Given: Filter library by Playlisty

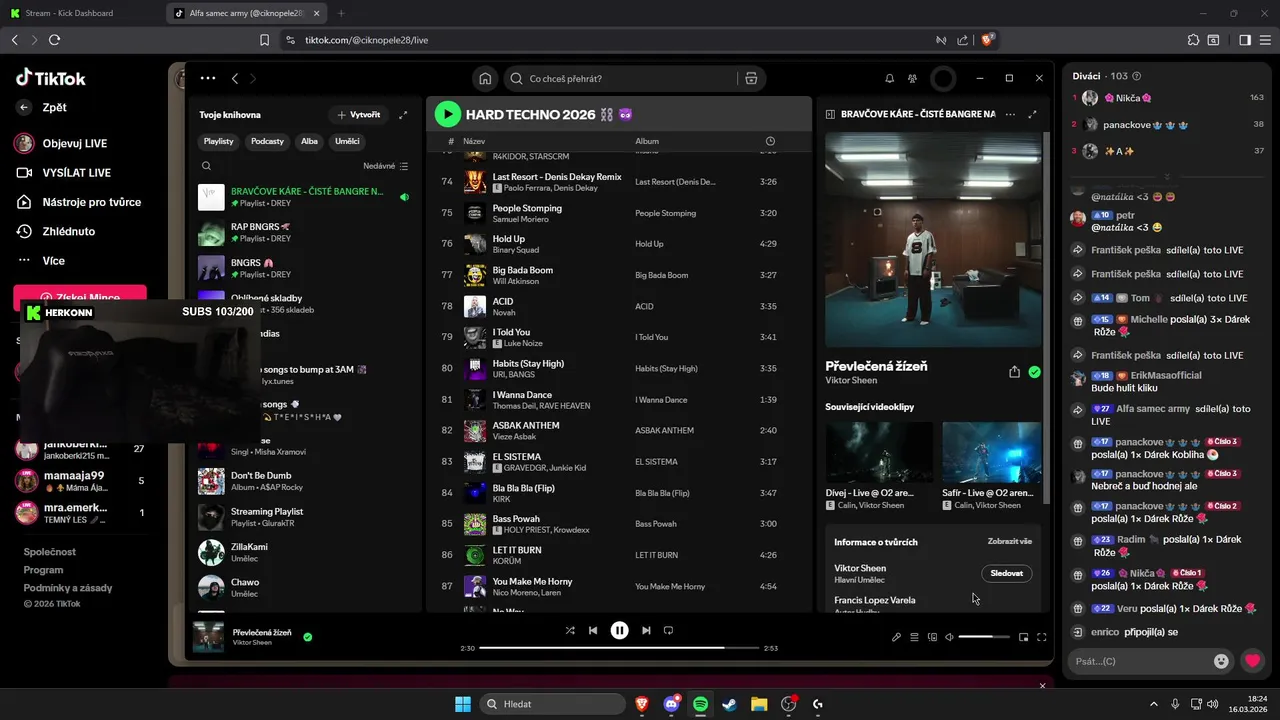Looking at the screenshot, I should (x=218, y=141).
